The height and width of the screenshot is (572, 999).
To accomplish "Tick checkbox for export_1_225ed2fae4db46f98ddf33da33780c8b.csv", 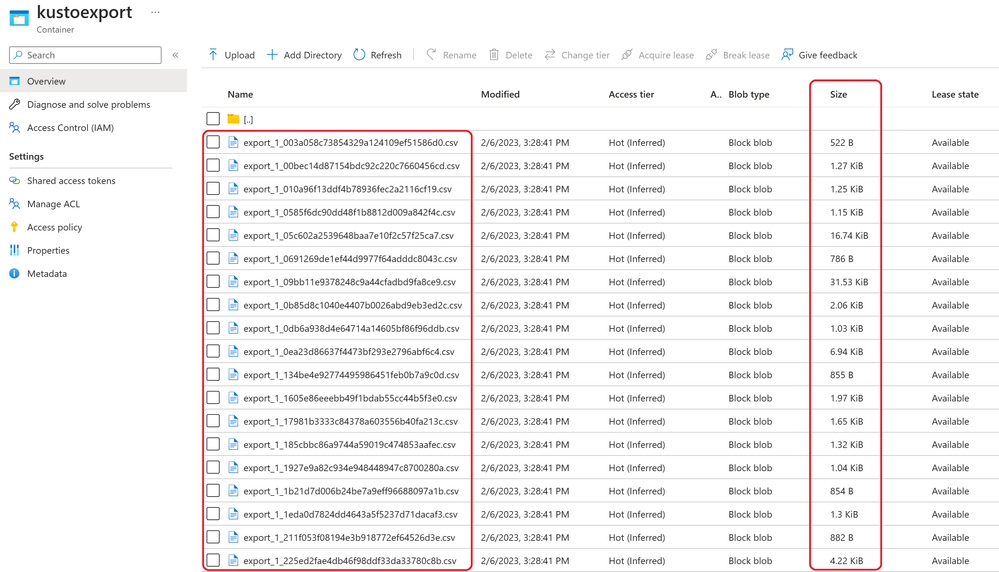I will tap(213, 561).
